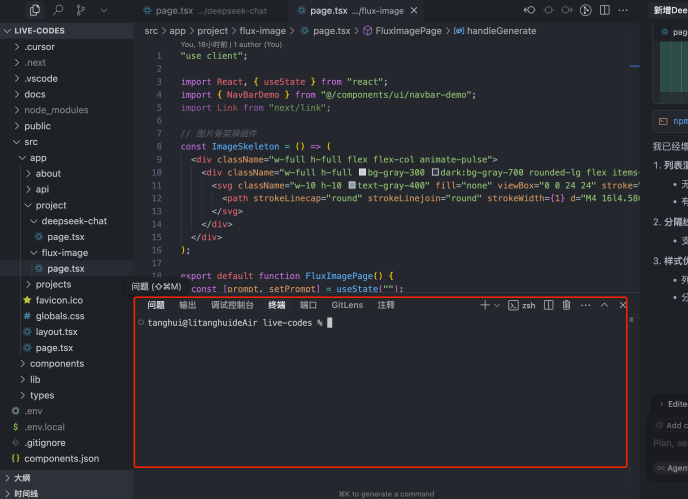Expand the components folder
688x499 pixels.
pyautogui.click(x=56, y=363)
